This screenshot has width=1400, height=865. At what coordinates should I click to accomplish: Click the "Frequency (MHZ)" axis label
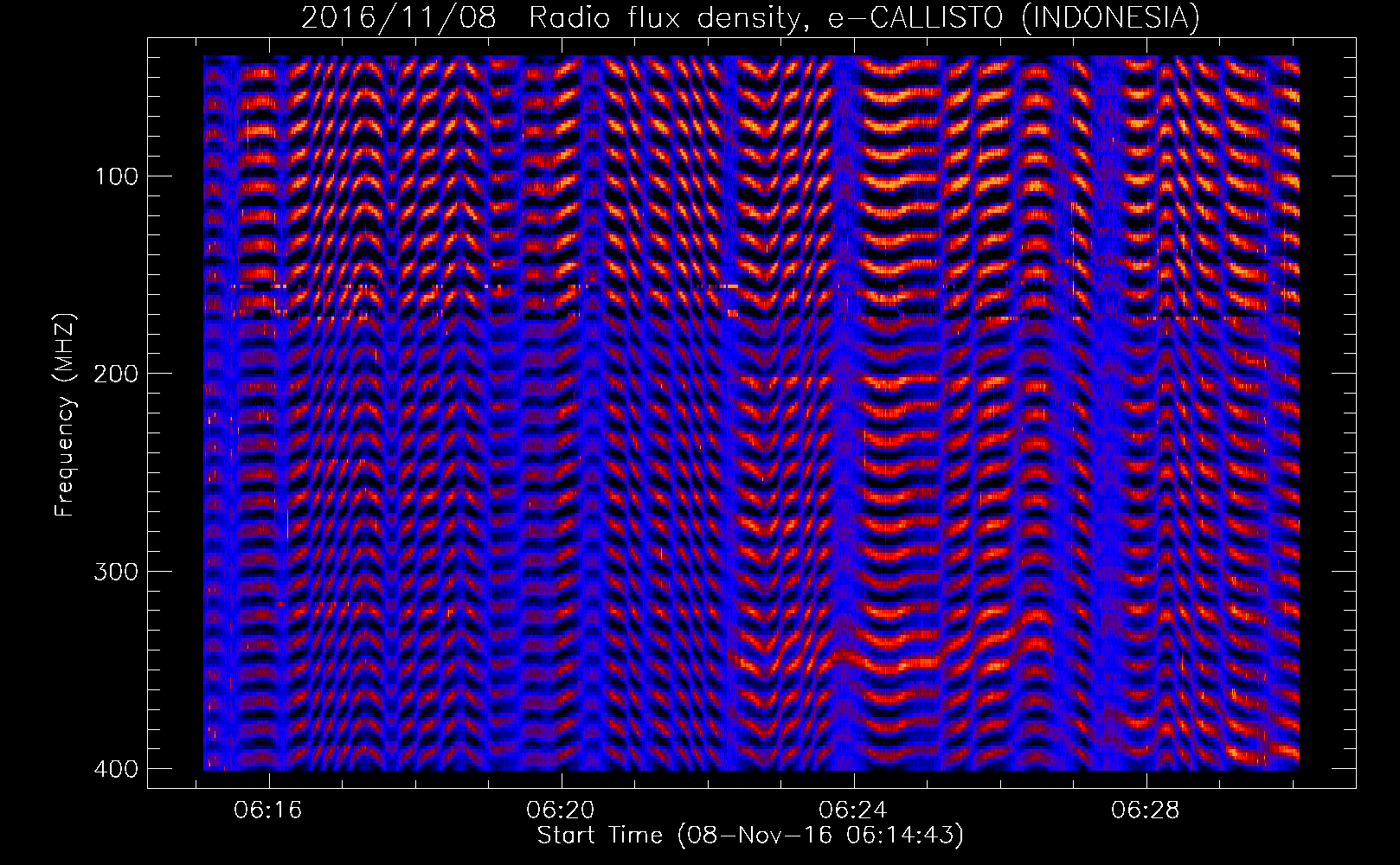point(65,415)
